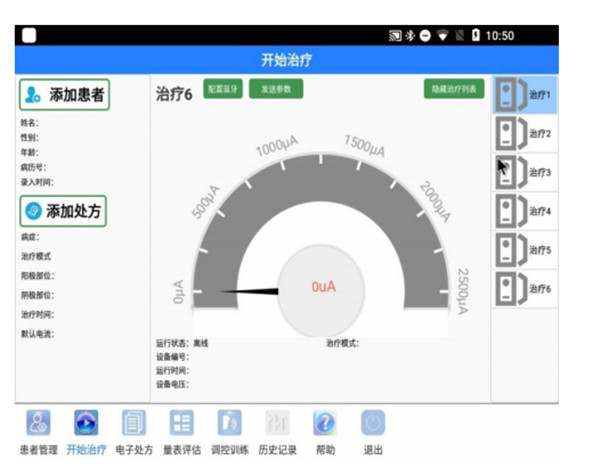The width and height of the screenshot is (600, 476).
Task: Click the 设备编号 field label
Action: 172,357
